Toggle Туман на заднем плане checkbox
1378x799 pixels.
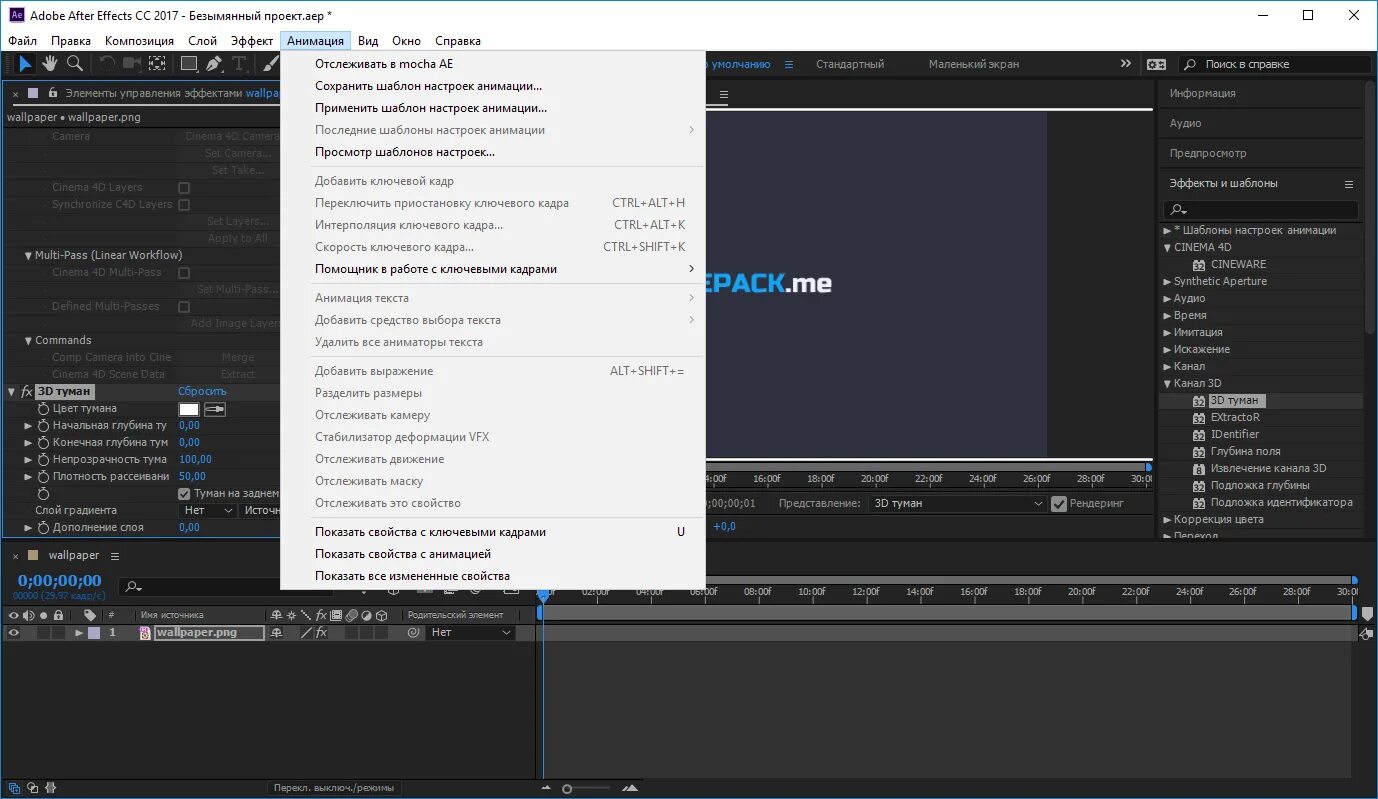[184, 494]
